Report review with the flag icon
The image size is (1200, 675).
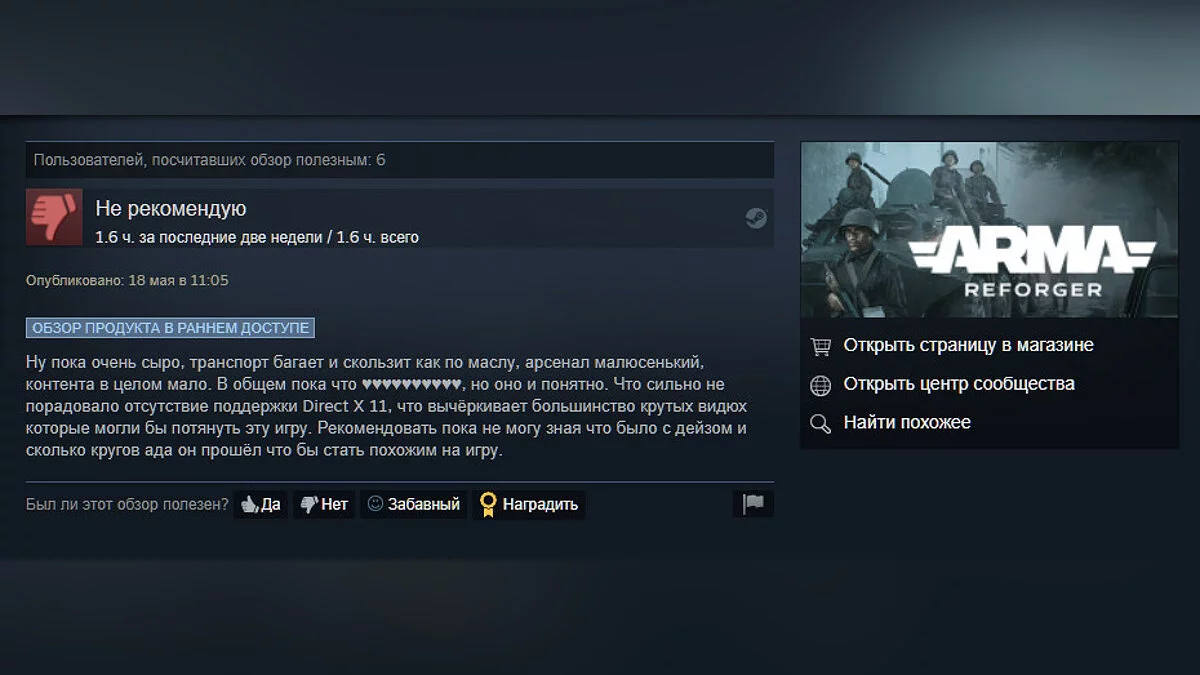(753, 504)
